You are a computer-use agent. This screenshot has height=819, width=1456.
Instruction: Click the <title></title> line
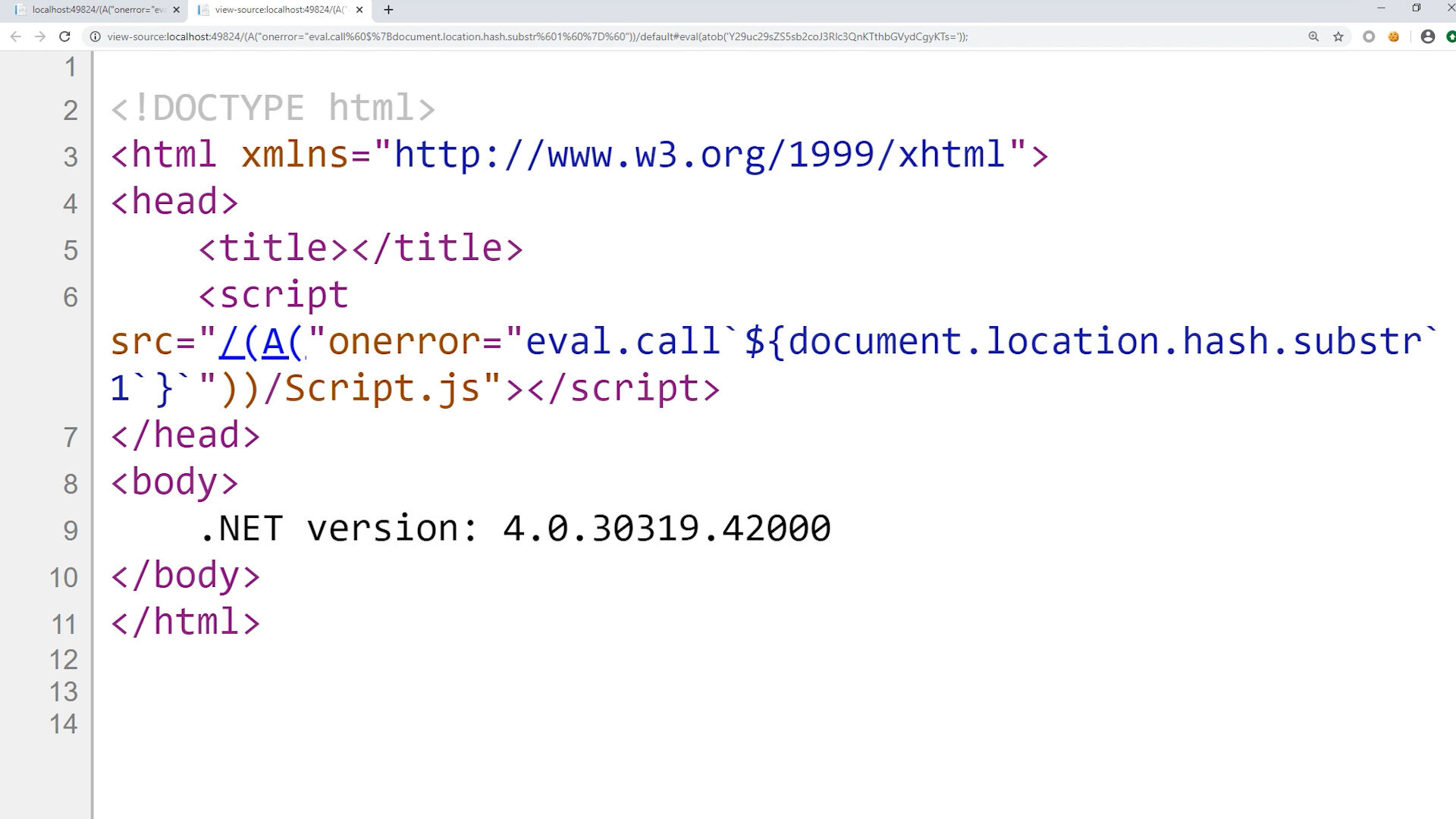[360, 249]
